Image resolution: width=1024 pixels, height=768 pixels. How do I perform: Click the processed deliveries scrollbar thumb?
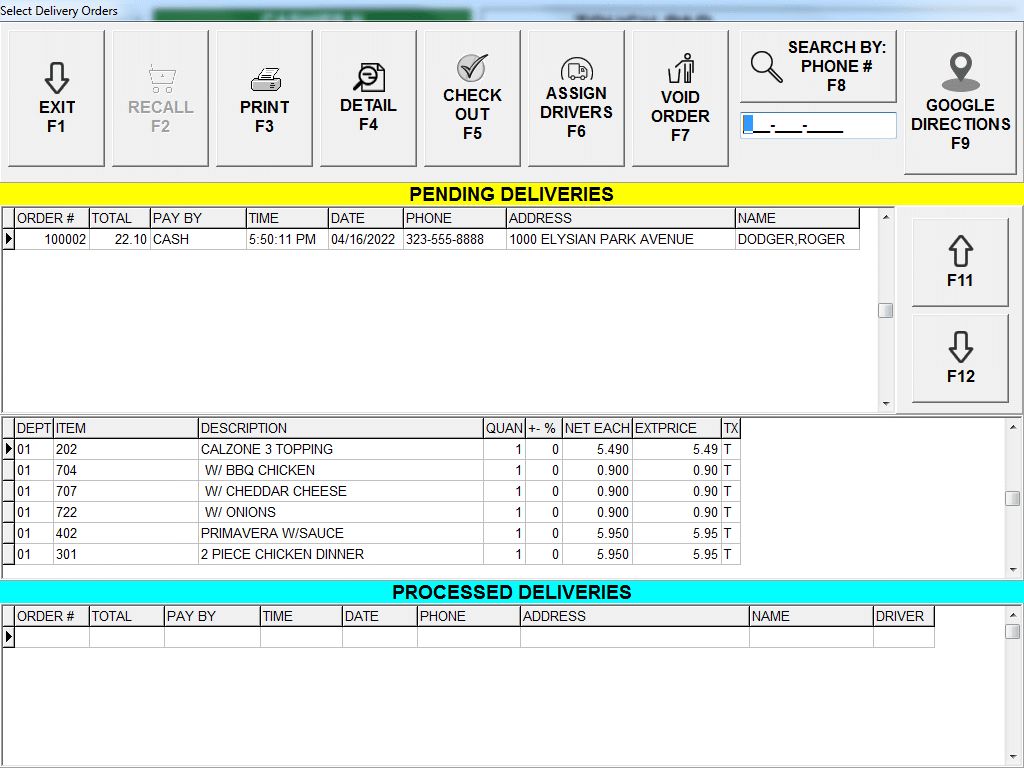(1012, 631)
